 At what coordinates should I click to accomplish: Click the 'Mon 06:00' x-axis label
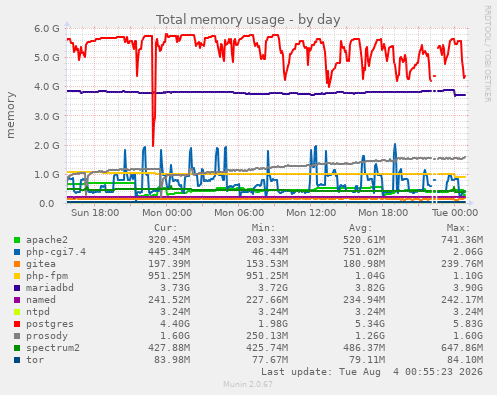coord(239,213)
